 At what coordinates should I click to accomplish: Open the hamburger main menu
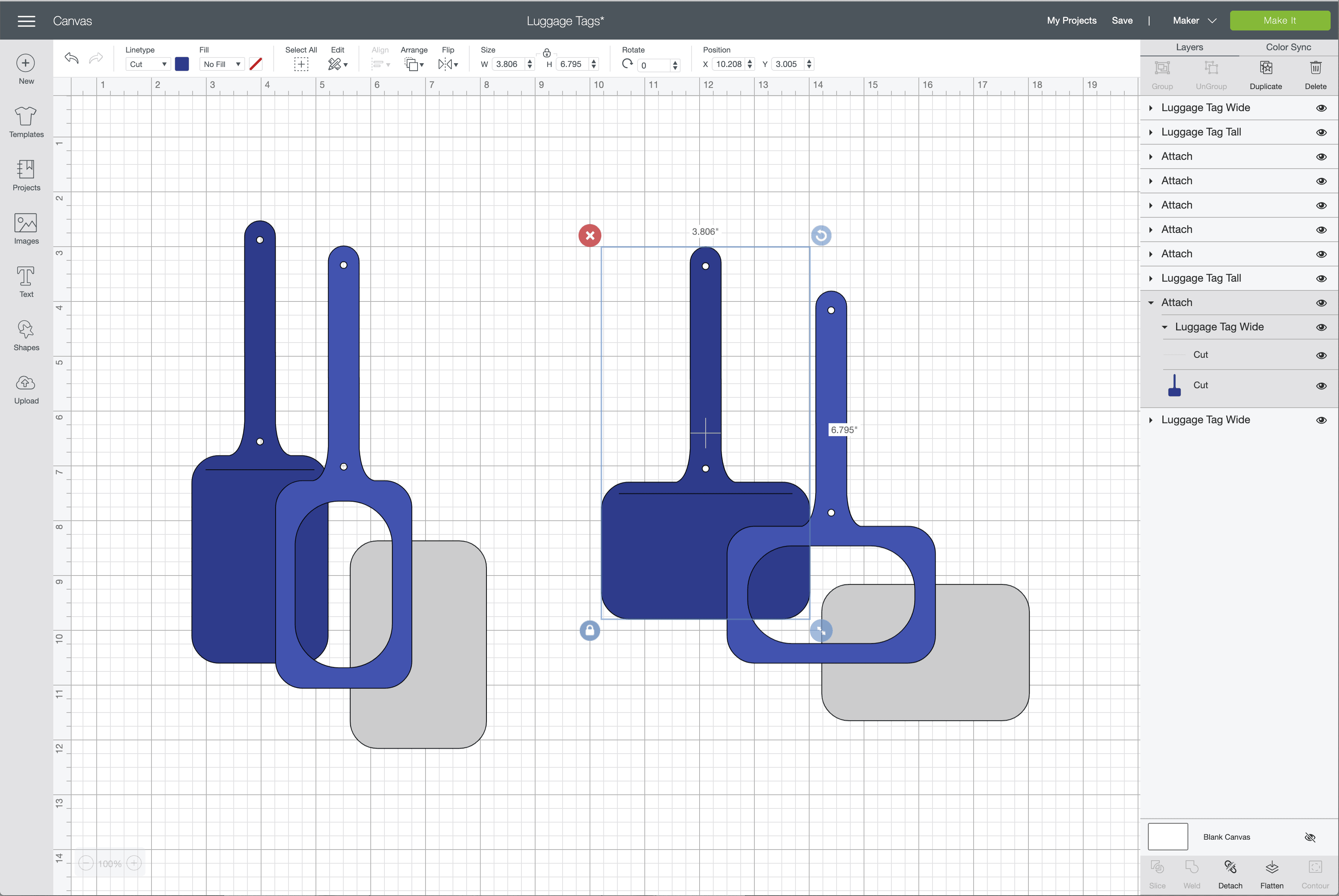pos(26,21)
